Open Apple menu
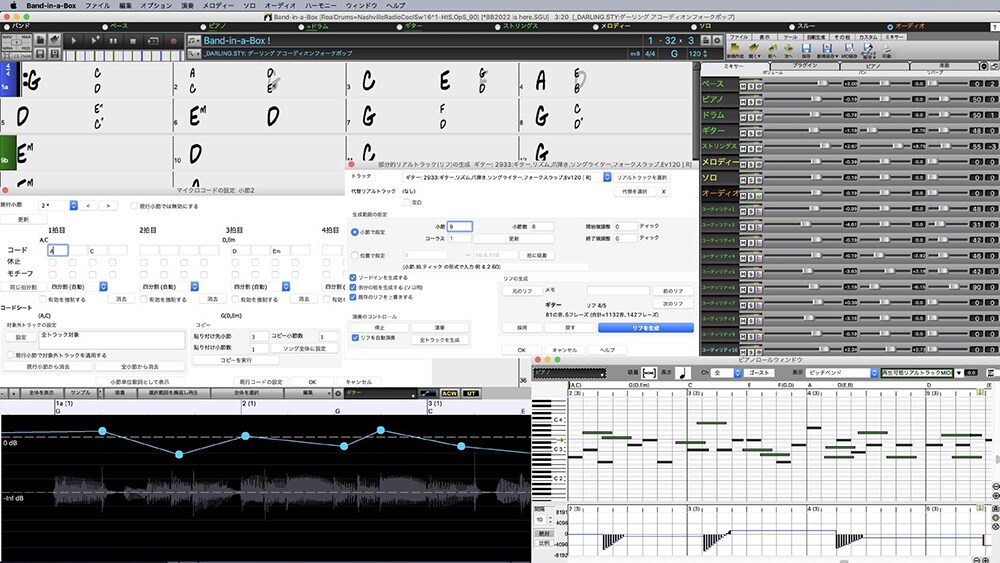The height and width of the screenshot is (563, 1000). click(12, 5)
